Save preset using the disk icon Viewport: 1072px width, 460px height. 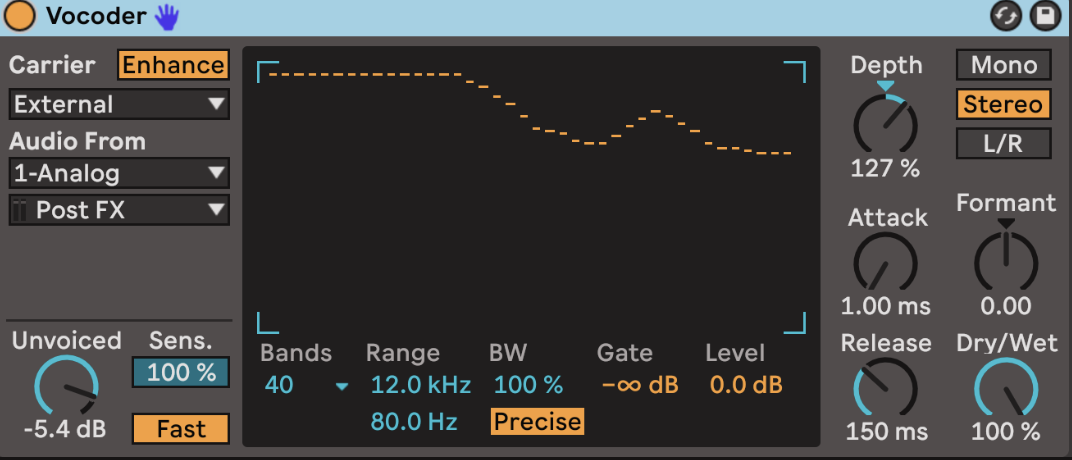1046,16
